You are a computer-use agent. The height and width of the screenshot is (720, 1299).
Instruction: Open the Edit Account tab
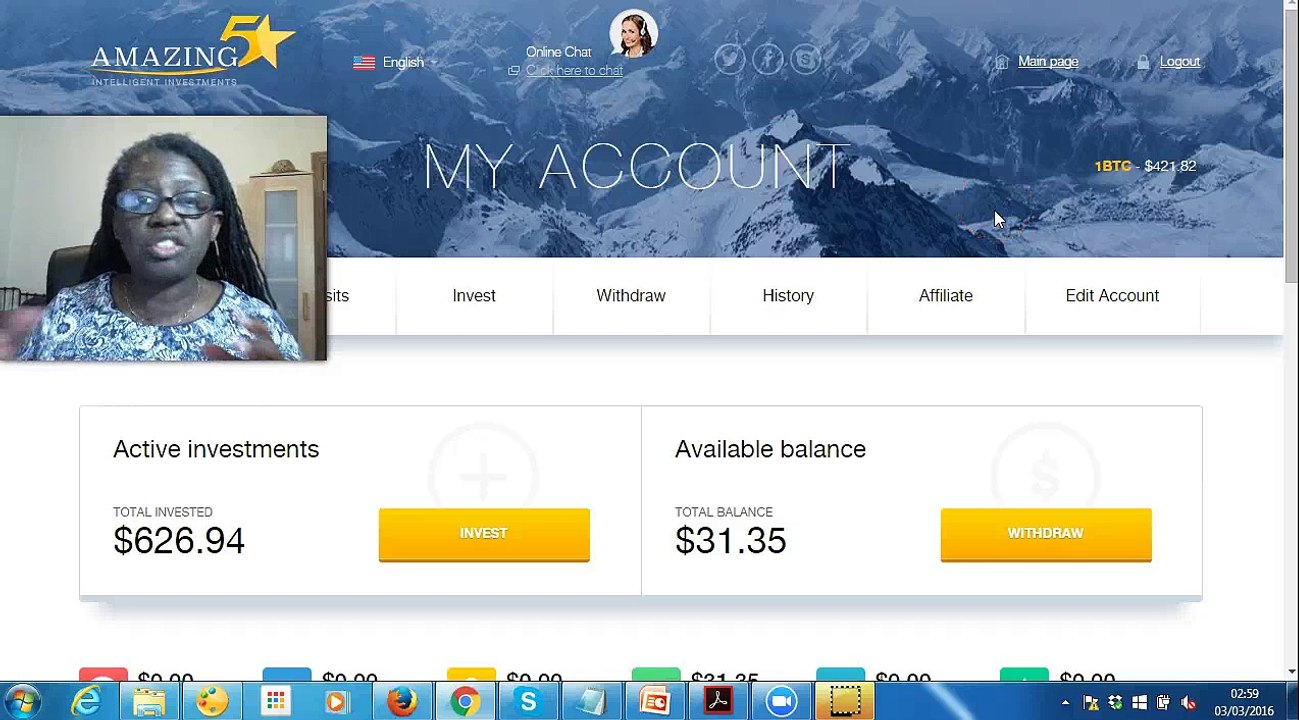pyautogui.click(x=1112, y=296)
